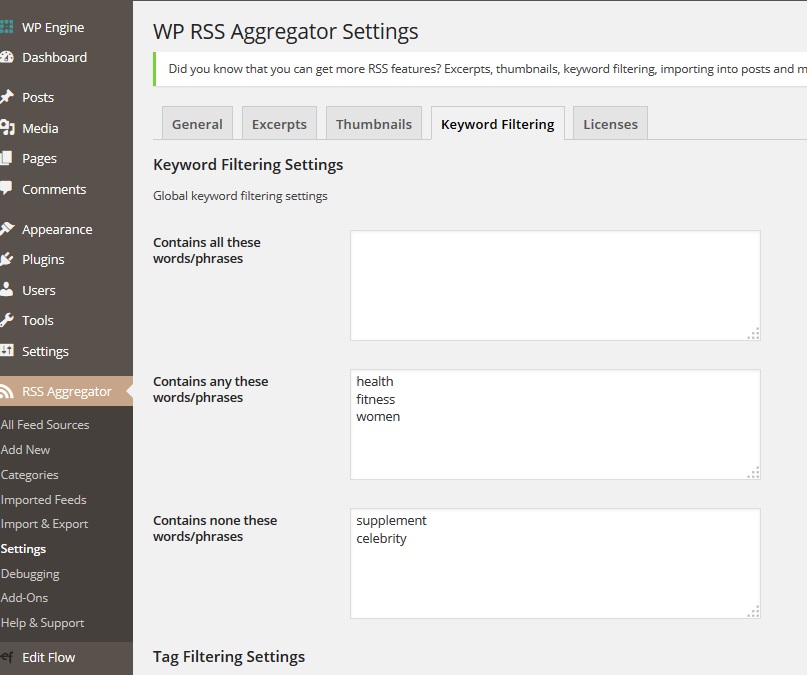Click resize grip of 'Contains none' textarea
Screen dimensions: 807x675
pyautogui.click(x=753, y=611)
